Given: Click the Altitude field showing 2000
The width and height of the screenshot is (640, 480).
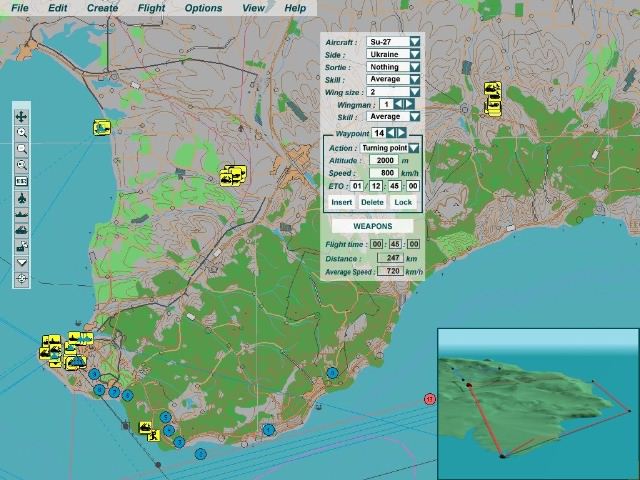Looking at the screenshot, I should tap(381, 160).
